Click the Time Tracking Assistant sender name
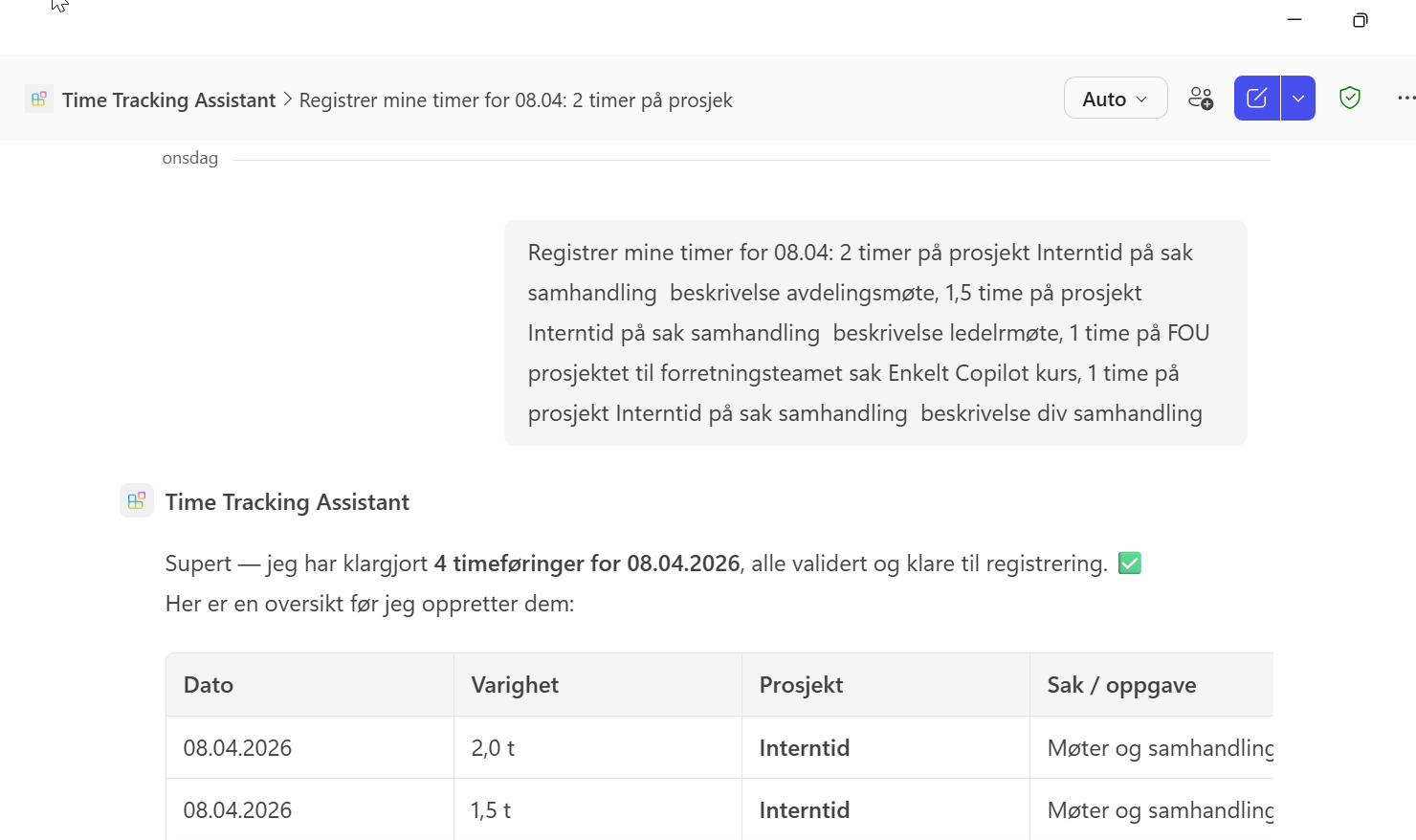 pos(287,502)
